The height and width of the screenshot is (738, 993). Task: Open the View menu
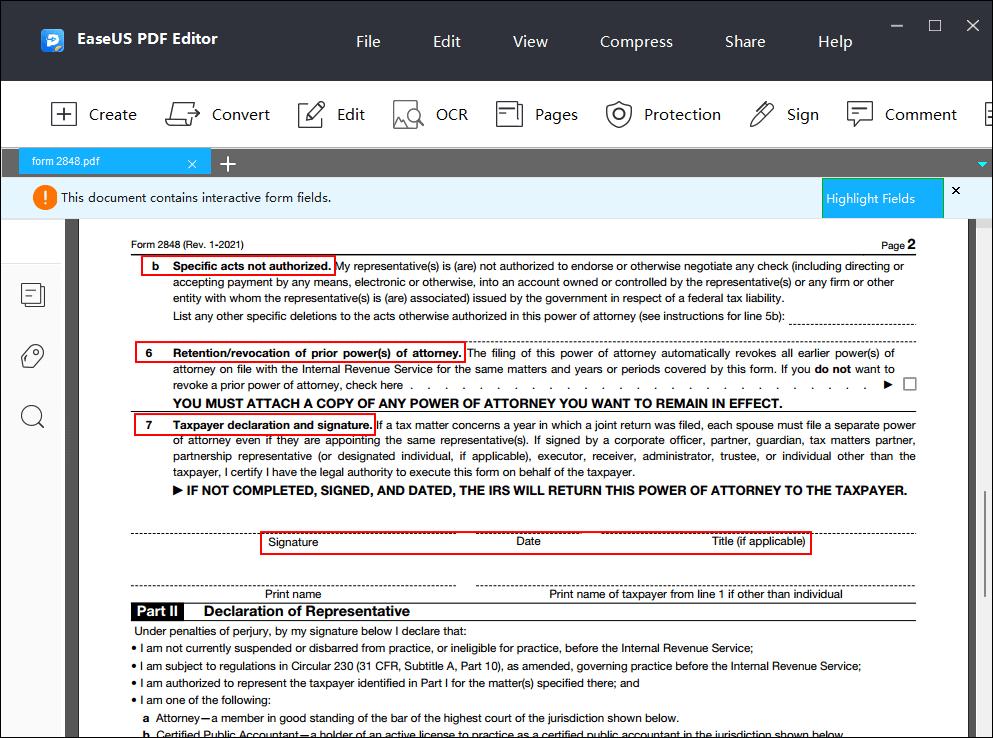point(530,42)
